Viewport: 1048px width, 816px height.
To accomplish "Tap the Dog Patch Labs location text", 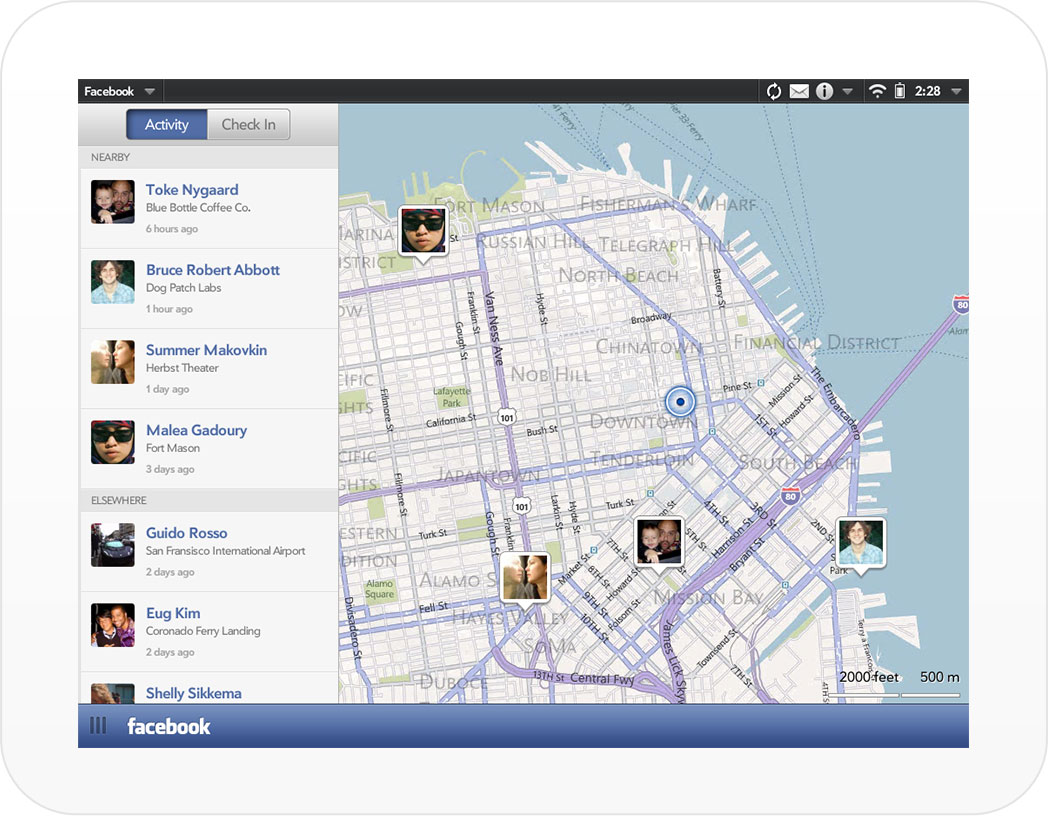I will click(184, 288).
